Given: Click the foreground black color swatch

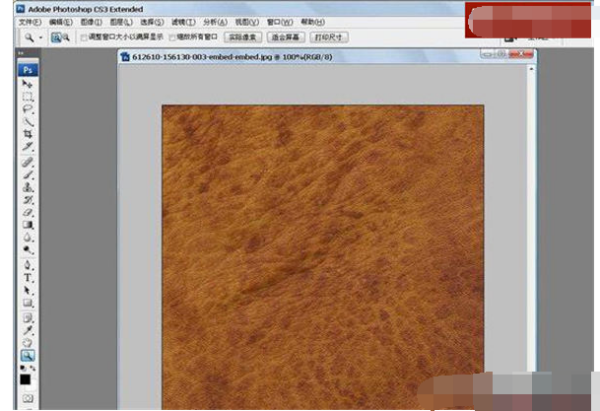Looking at the screenshot, I should pyautogui.click(x=25, y=379).
